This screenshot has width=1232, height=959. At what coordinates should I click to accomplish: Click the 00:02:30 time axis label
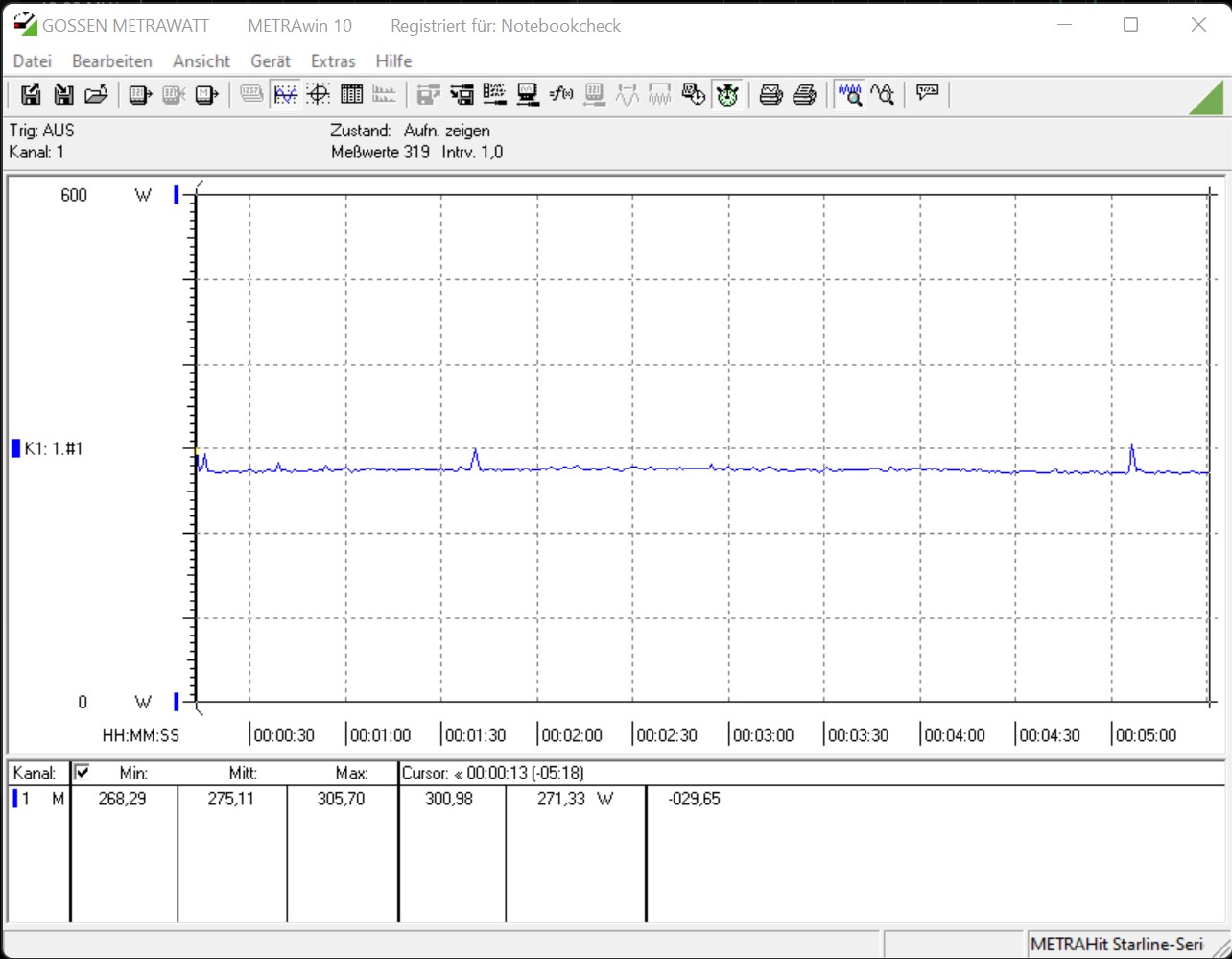click(x=667, y=735)
